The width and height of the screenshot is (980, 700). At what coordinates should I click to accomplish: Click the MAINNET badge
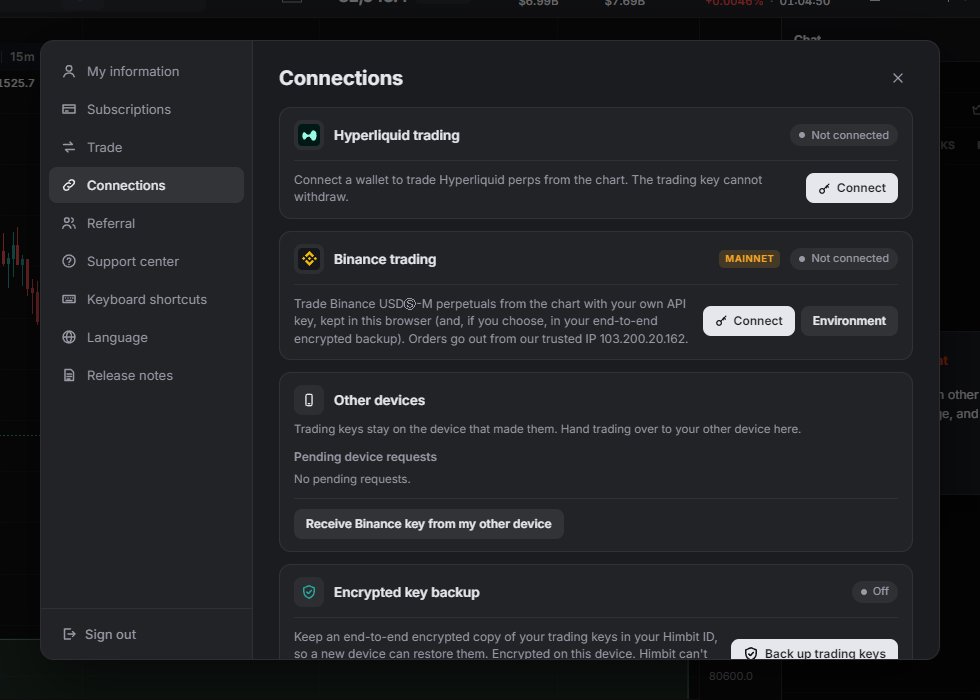(x=749, y=259)
